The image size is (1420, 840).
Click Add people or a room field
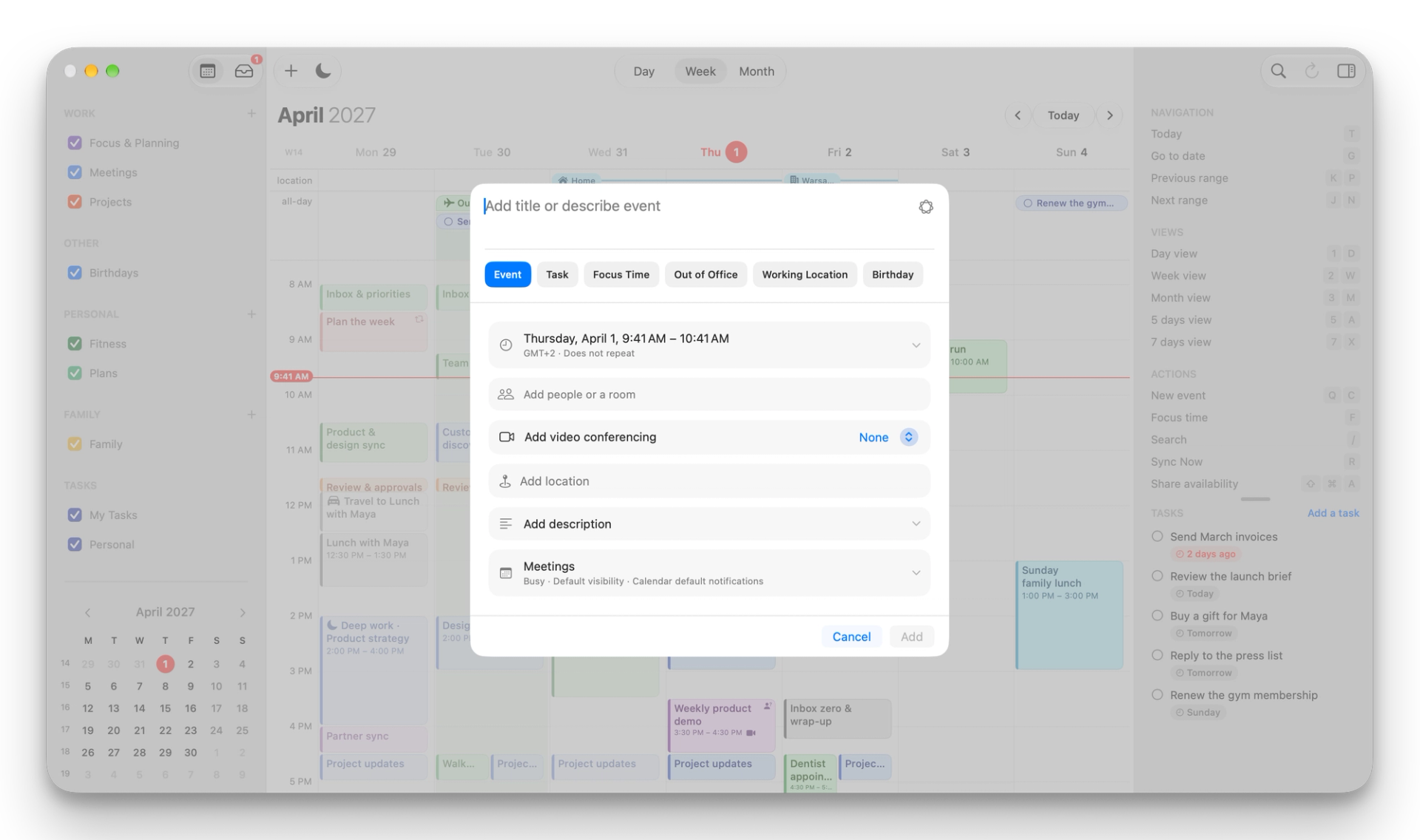tap(709, 395)
